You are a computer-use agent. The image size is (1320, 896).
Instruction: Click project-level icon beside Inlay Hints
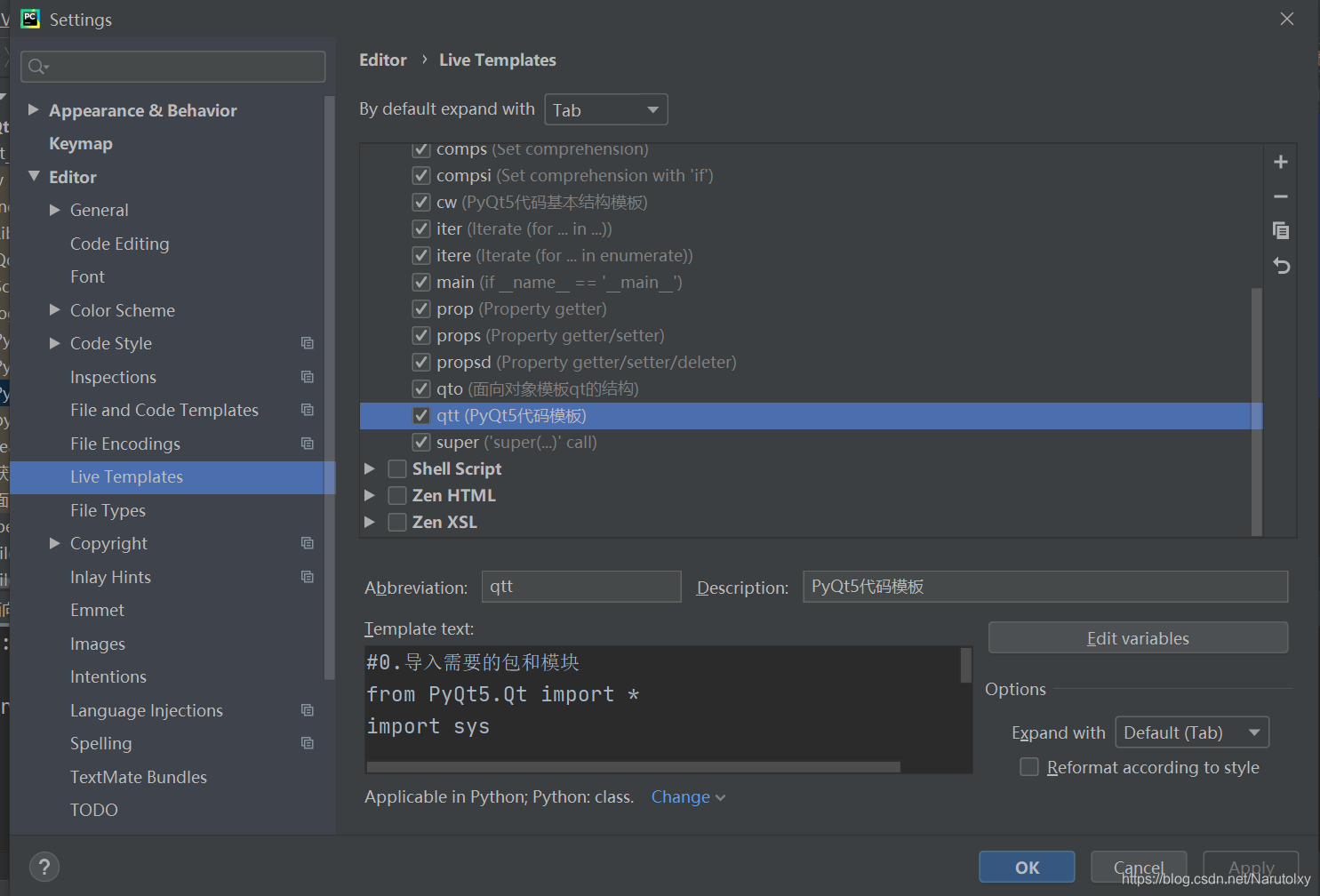(308, 577)
